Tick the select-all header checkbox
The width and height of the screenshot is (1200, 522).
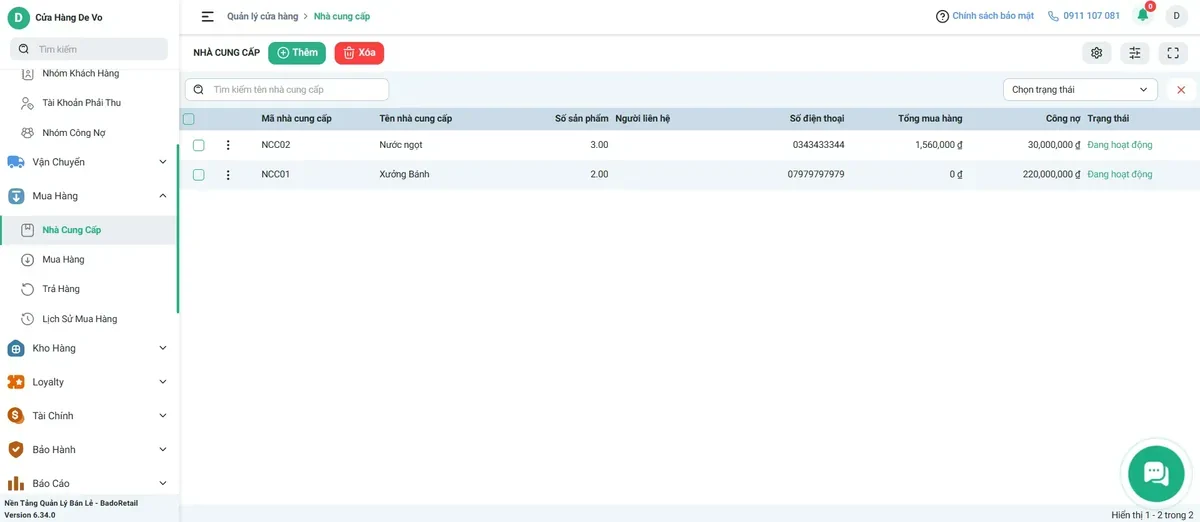tap(189, 119)
